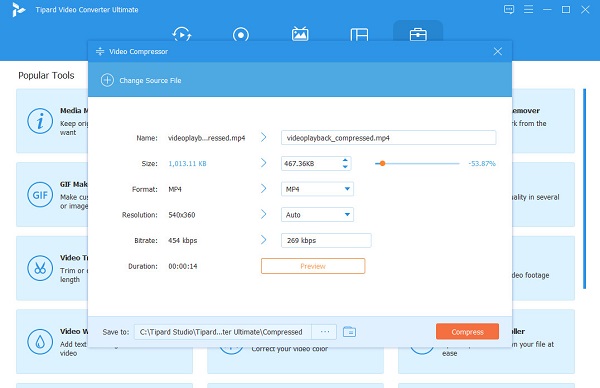The height and width of the screenshot is (388, 600).
Task: Click the size slider orange handle
Action: pyautogui.click(x=382, y=163)
